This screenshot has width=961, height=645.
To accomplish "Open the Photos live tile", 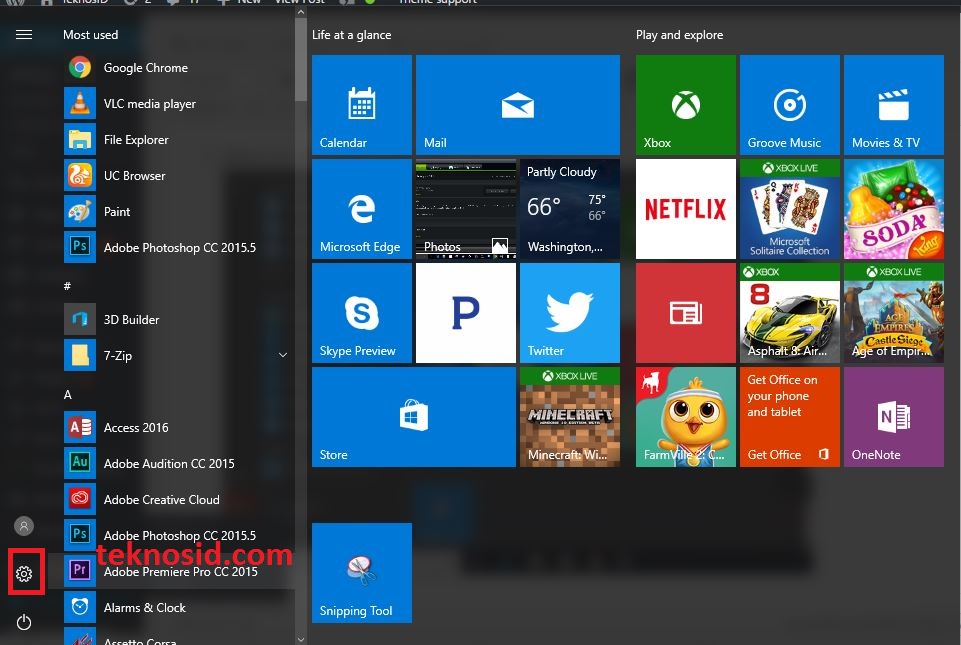I will 466,209.
